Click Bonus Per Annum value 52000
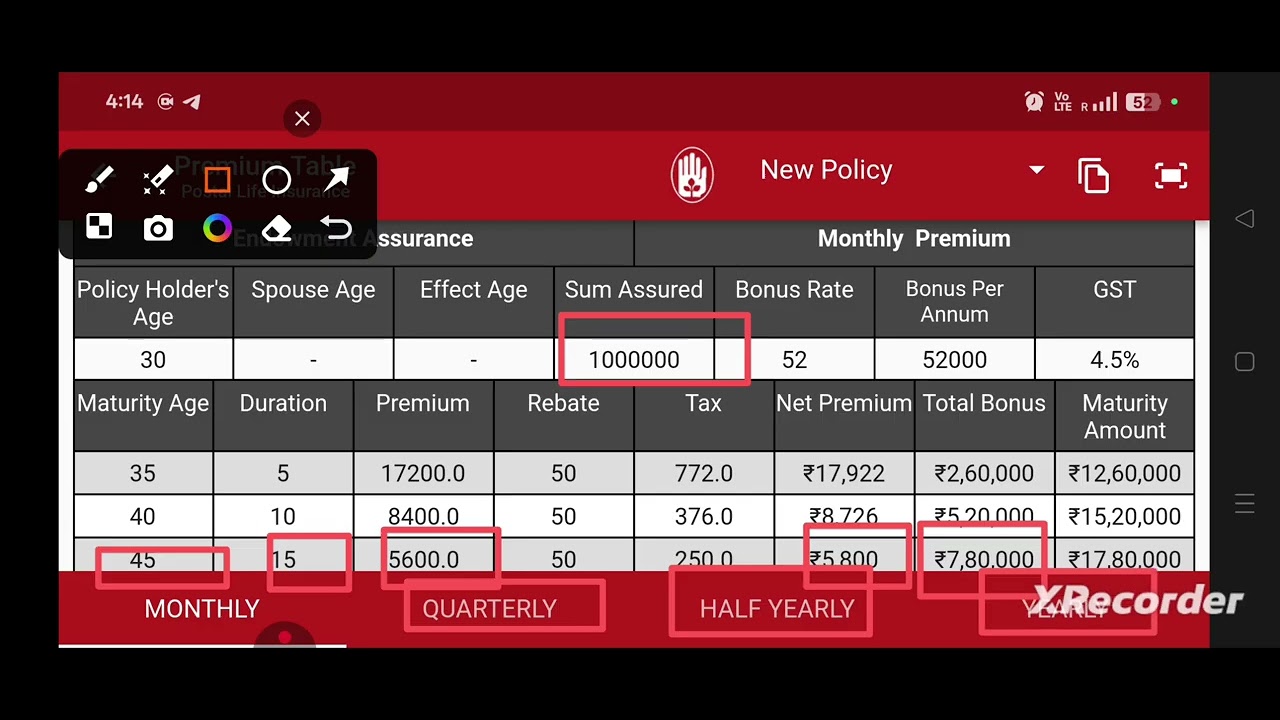This screenshot has height=720, width=1280. pyautogui.click(x=954, y=360)
